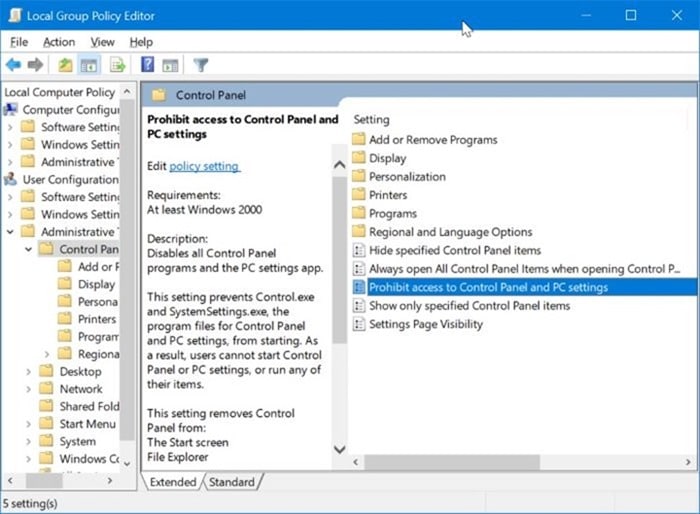Open the Action menu
Viewport: 700px width, 514px height.
59,42
